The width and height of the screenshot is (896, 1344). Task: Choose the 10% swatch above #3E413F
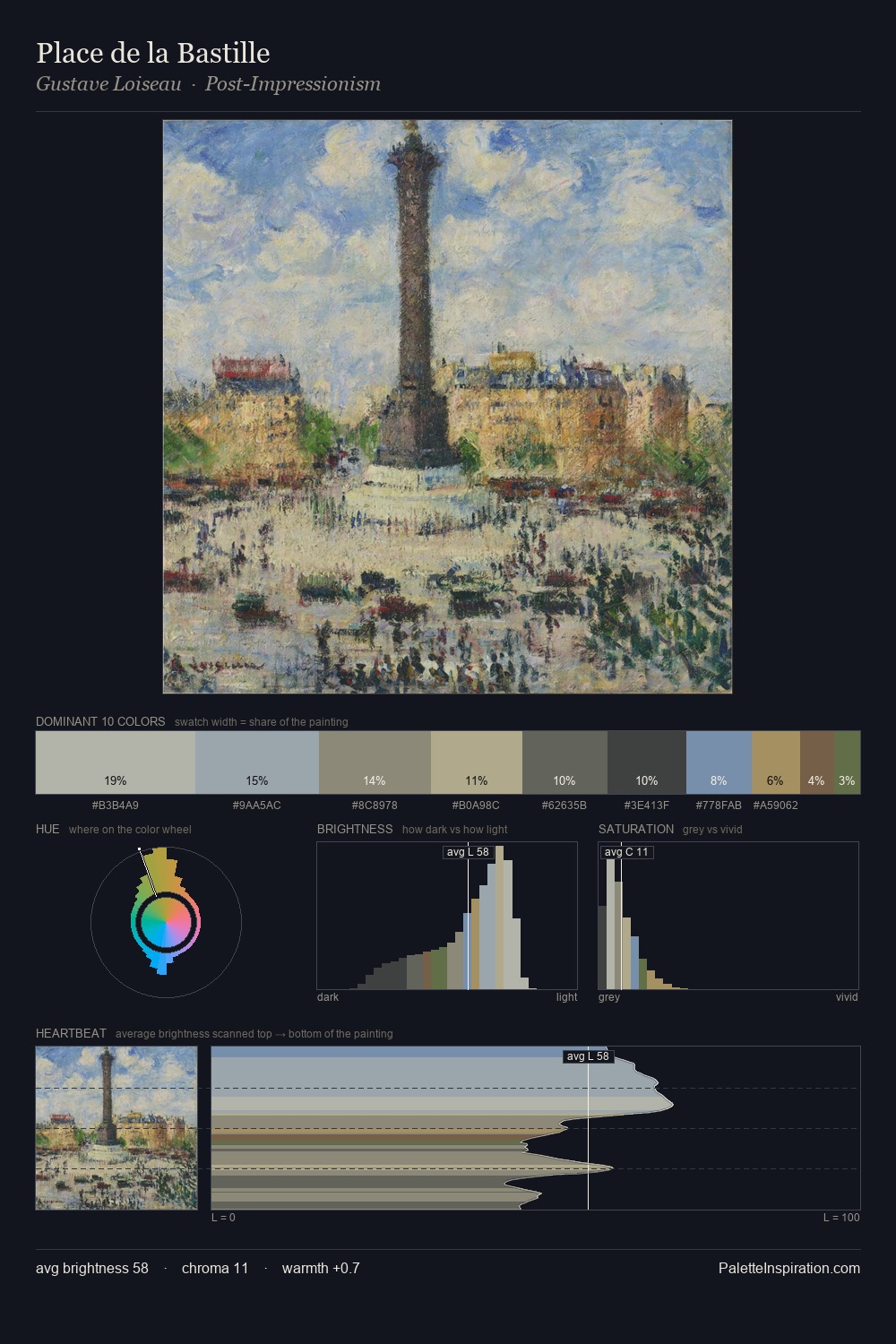click(647, 762)
